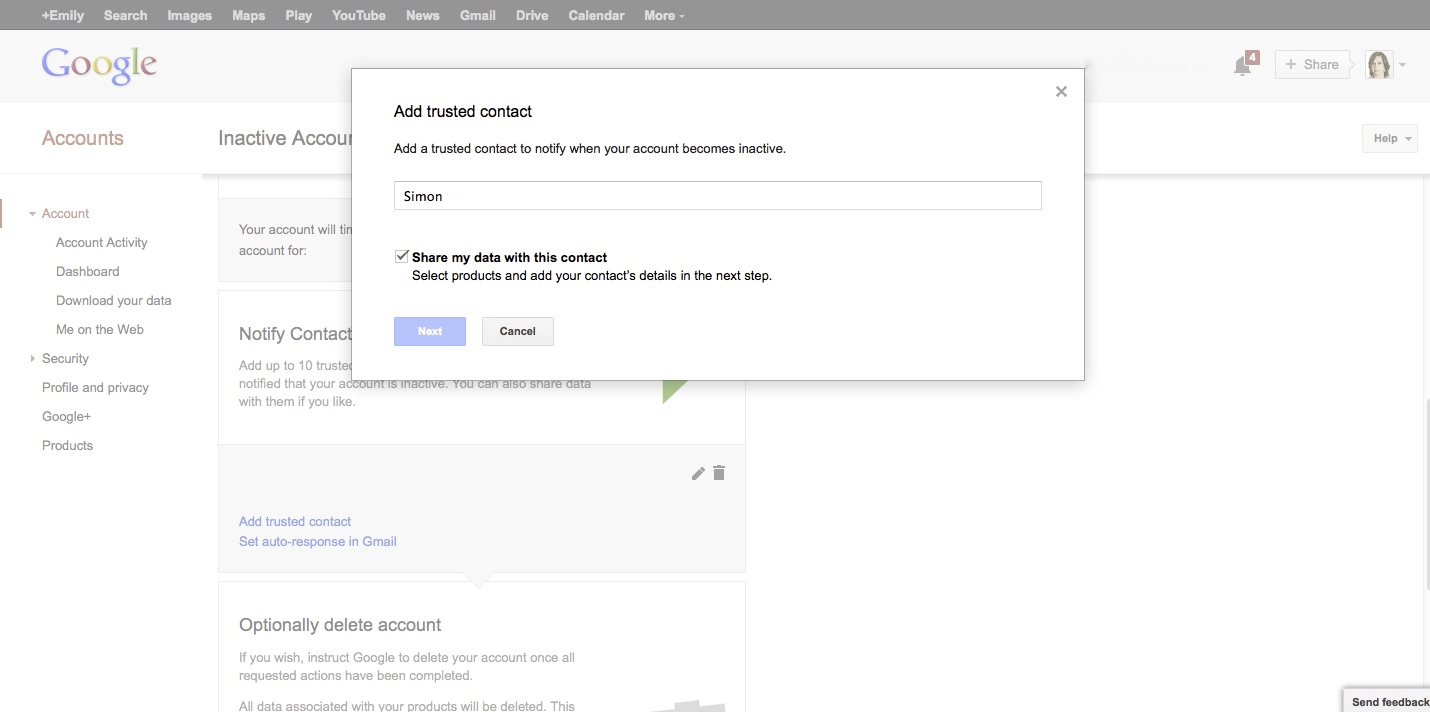Open the More dropdown in top bar
This screenshot has height=712, width=1430.
(664, 16)
